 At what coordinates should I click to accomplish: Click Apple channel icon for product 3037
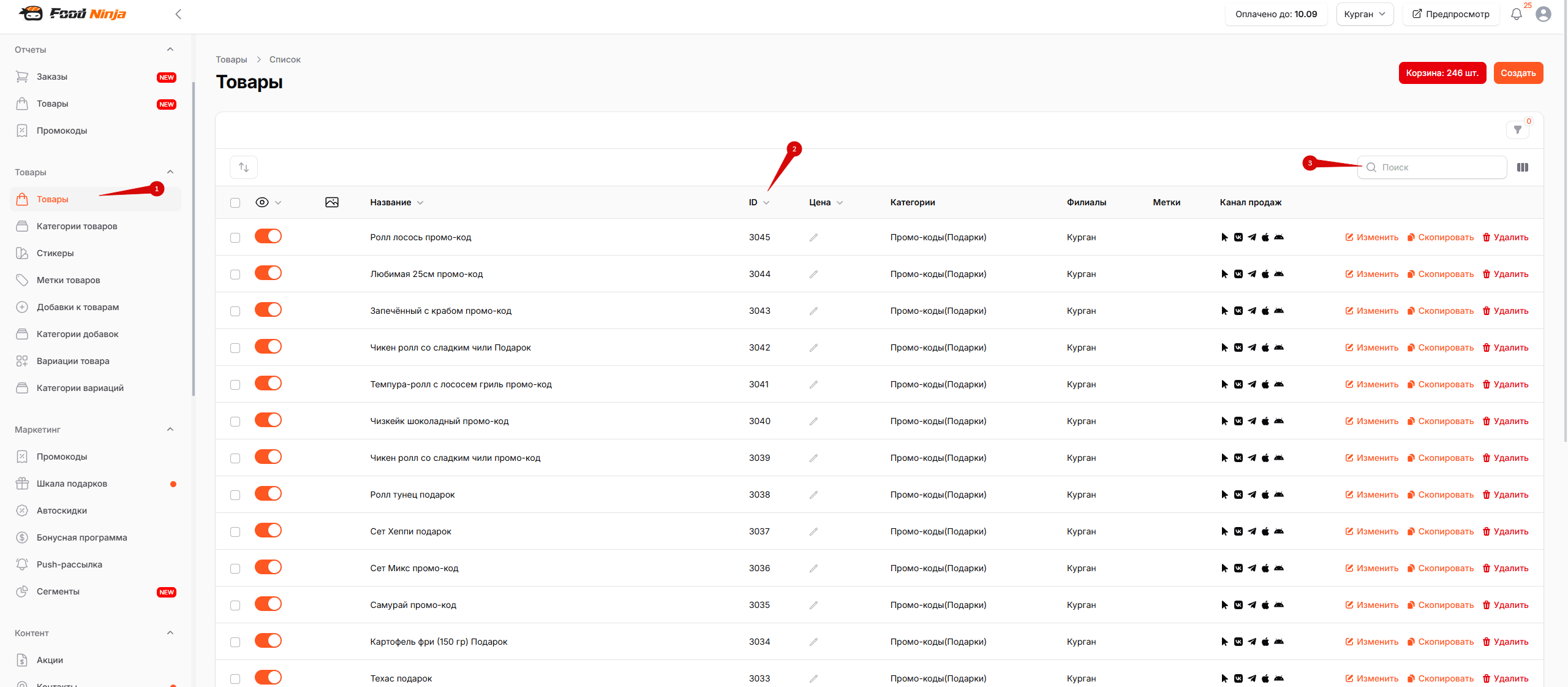(1265, 531)
